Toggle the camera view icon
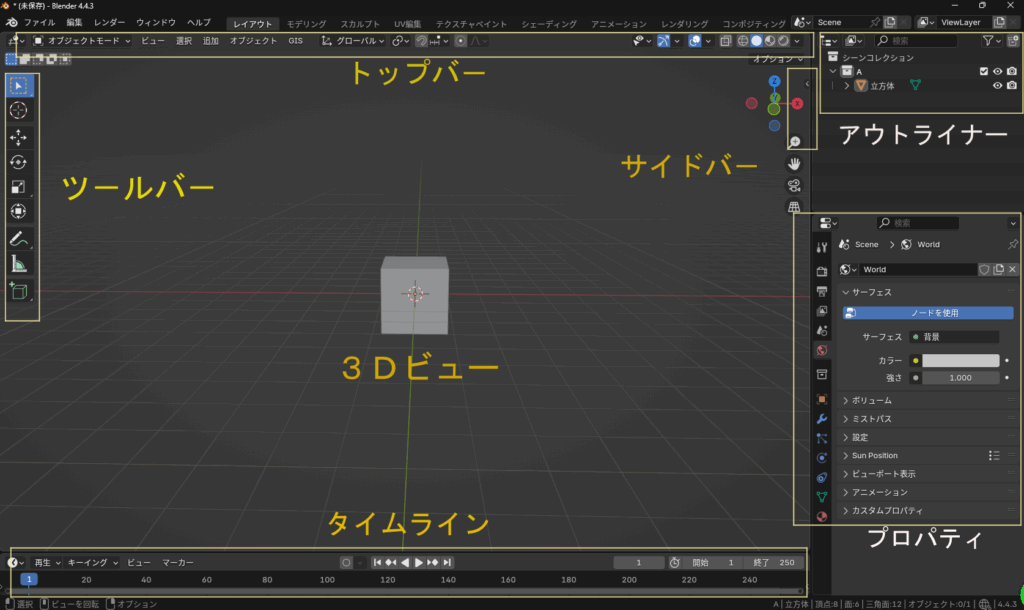 pos(794,185)
